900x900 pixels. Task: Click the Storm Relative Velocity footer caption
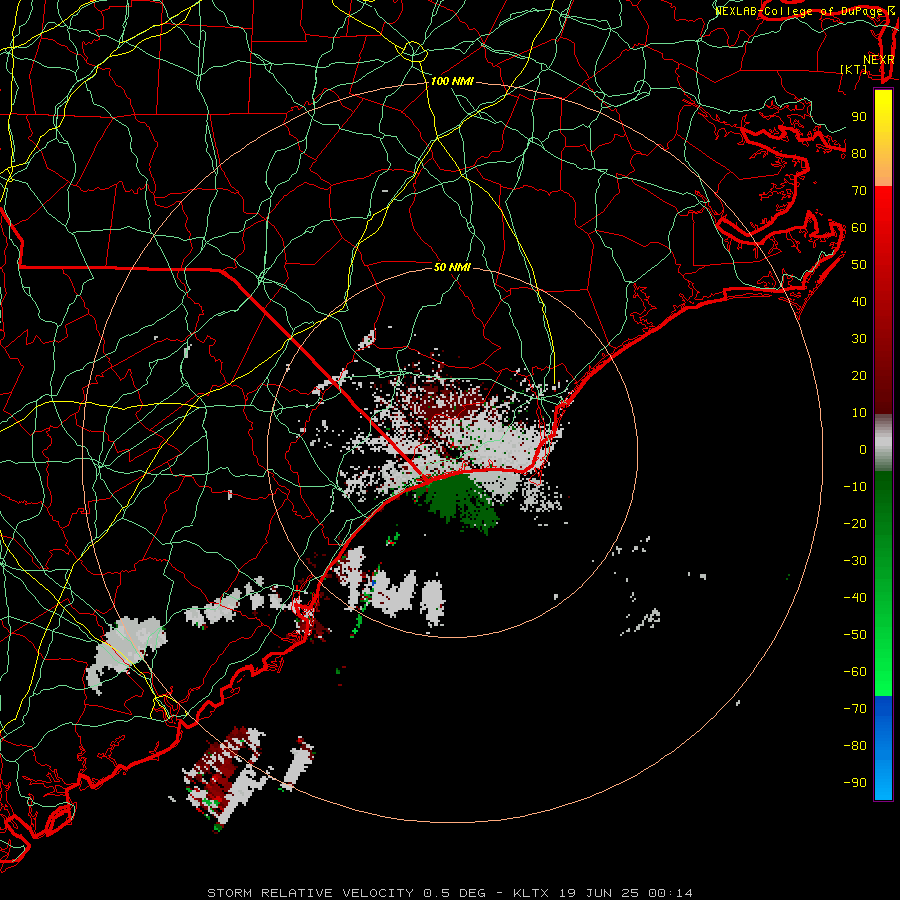(449, 893)
